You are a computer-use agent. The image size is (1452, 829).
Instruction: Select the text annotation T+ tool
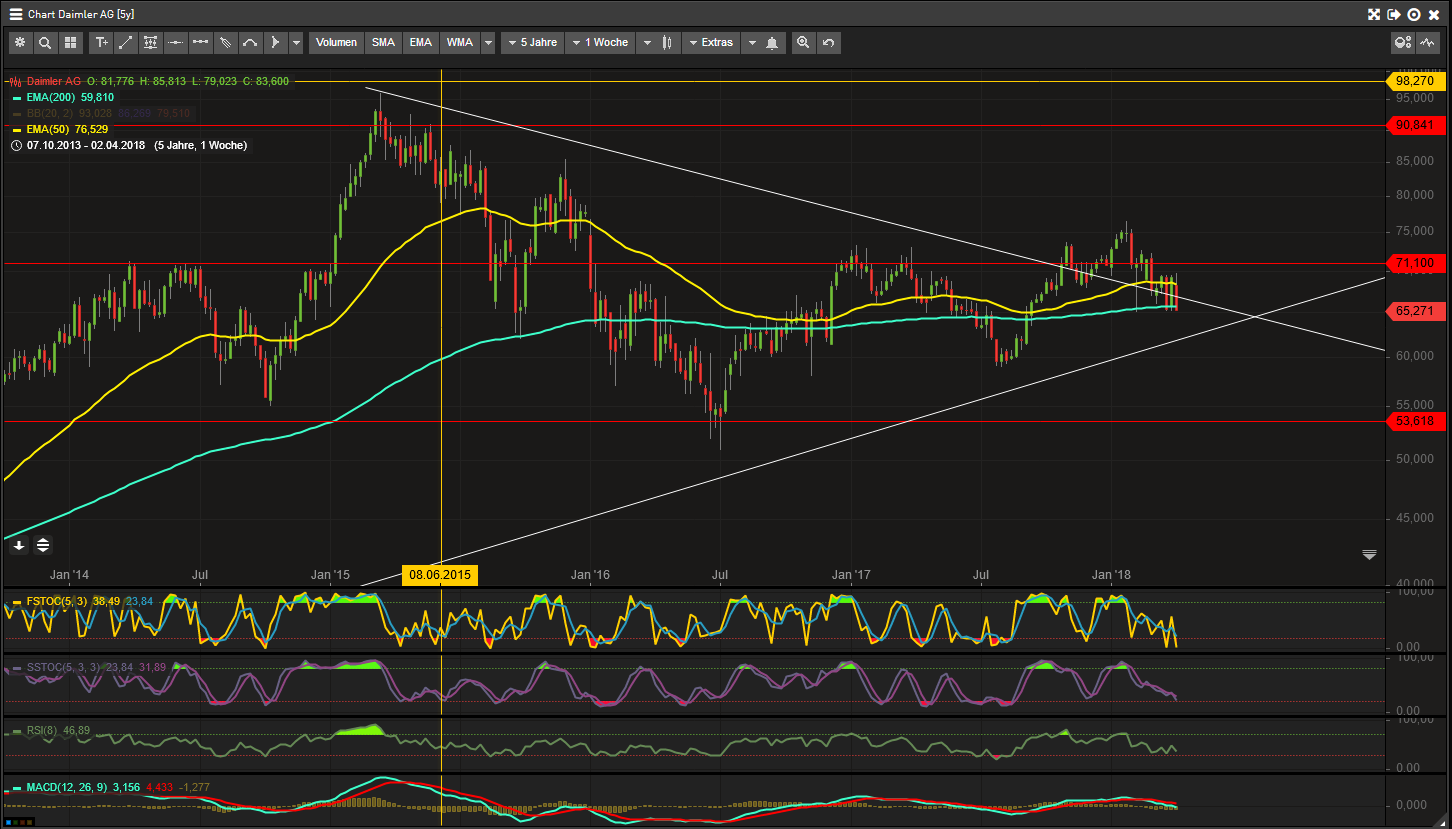(101, 42)
